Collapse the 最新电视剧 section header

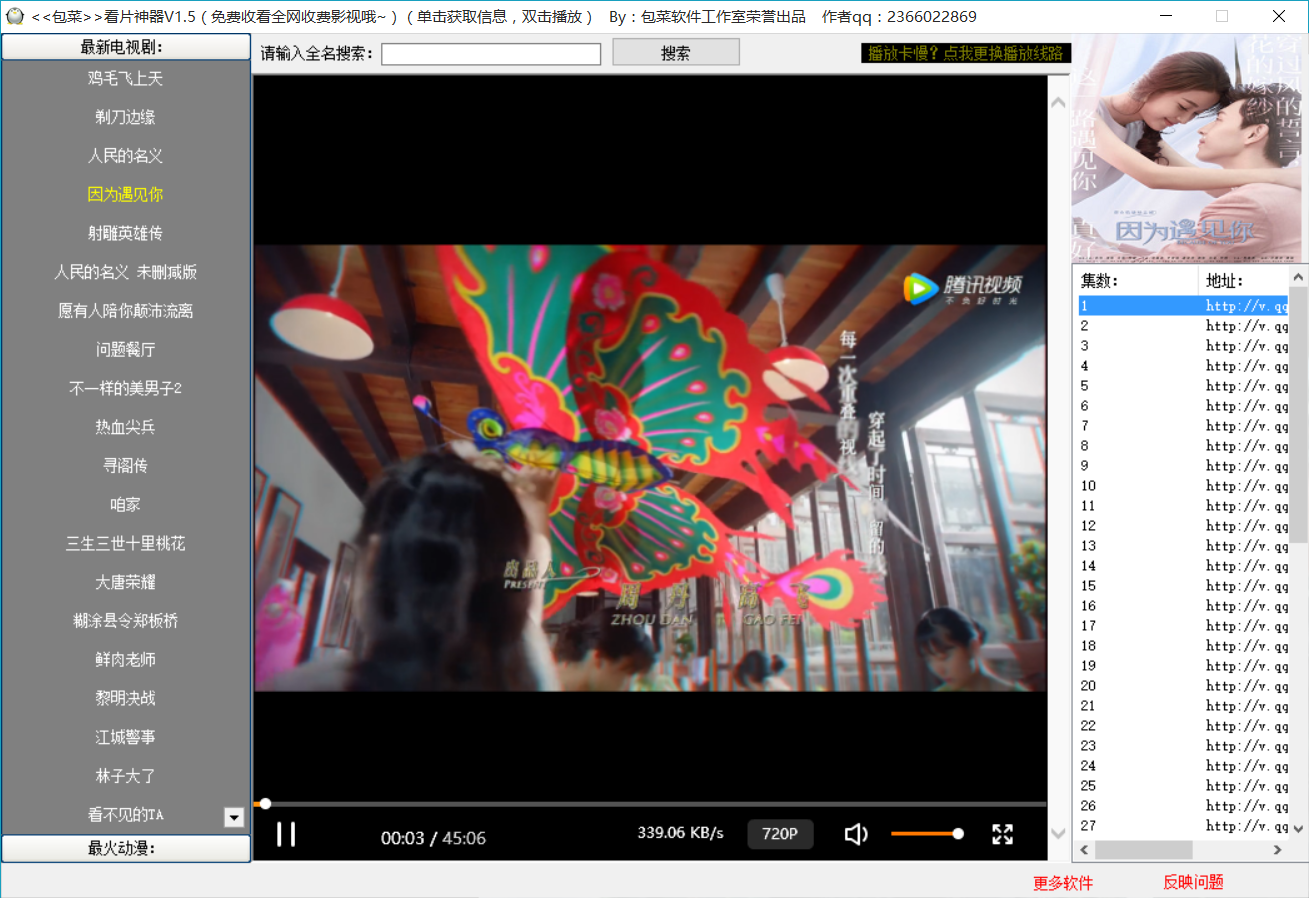pos(126,47)
